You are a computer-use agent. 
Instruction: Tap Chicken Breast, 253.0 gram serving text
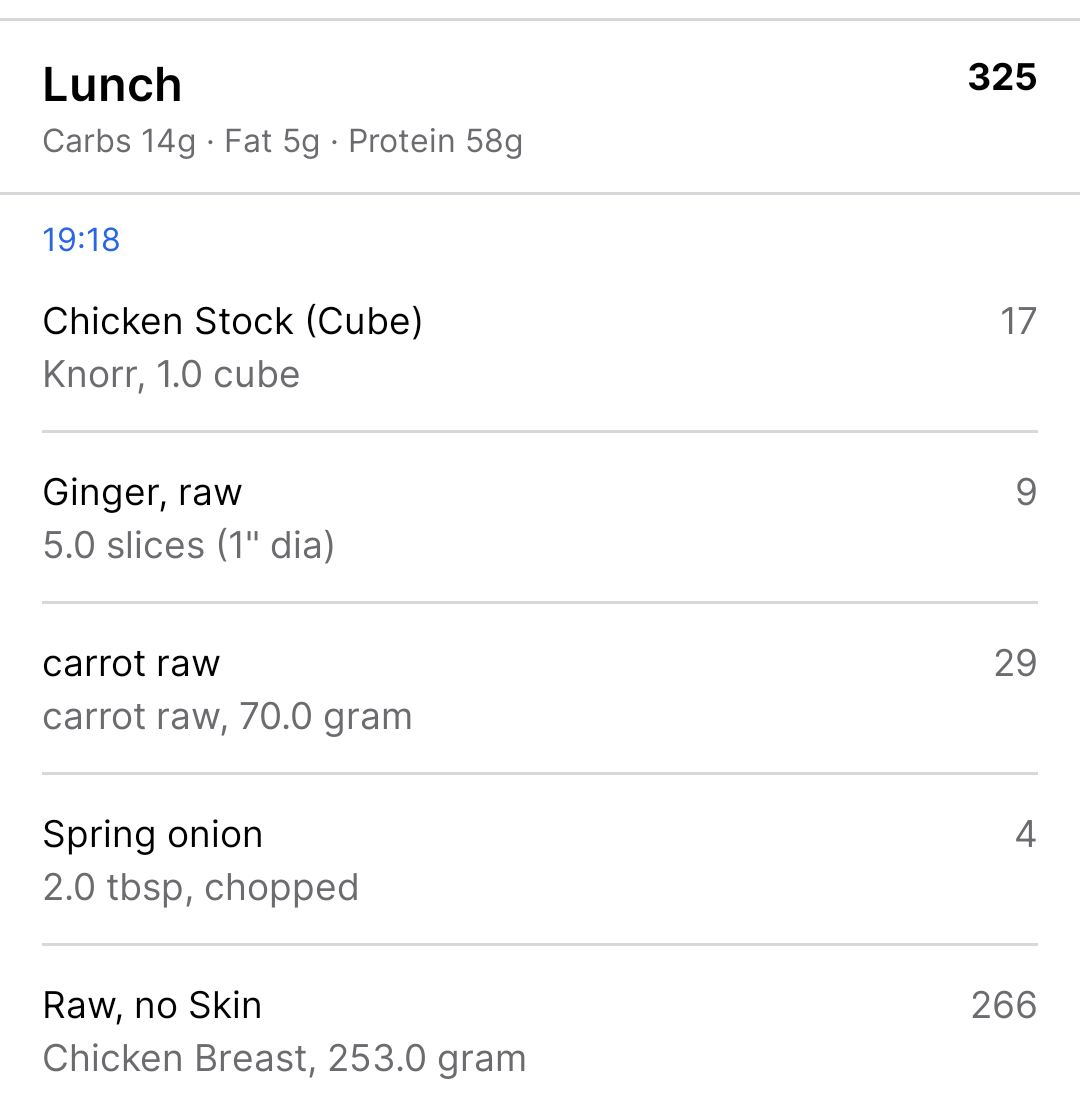pyautogui.click(x=284, y=1058)
